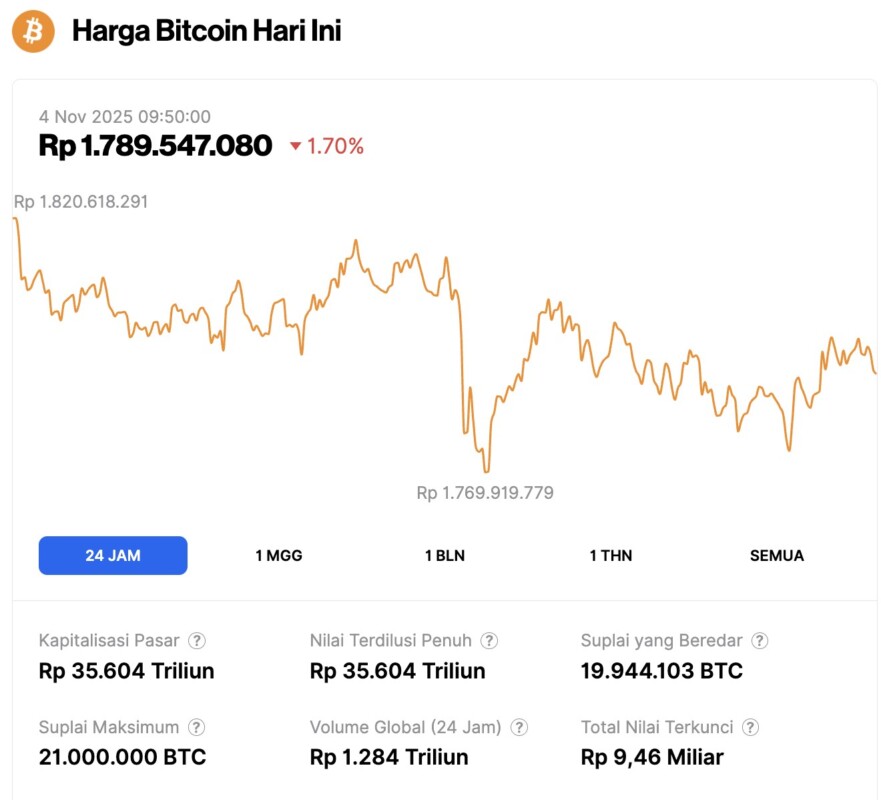Click the lowest dip on the price chart
The image size is (881, 800).
click(486, 471)
